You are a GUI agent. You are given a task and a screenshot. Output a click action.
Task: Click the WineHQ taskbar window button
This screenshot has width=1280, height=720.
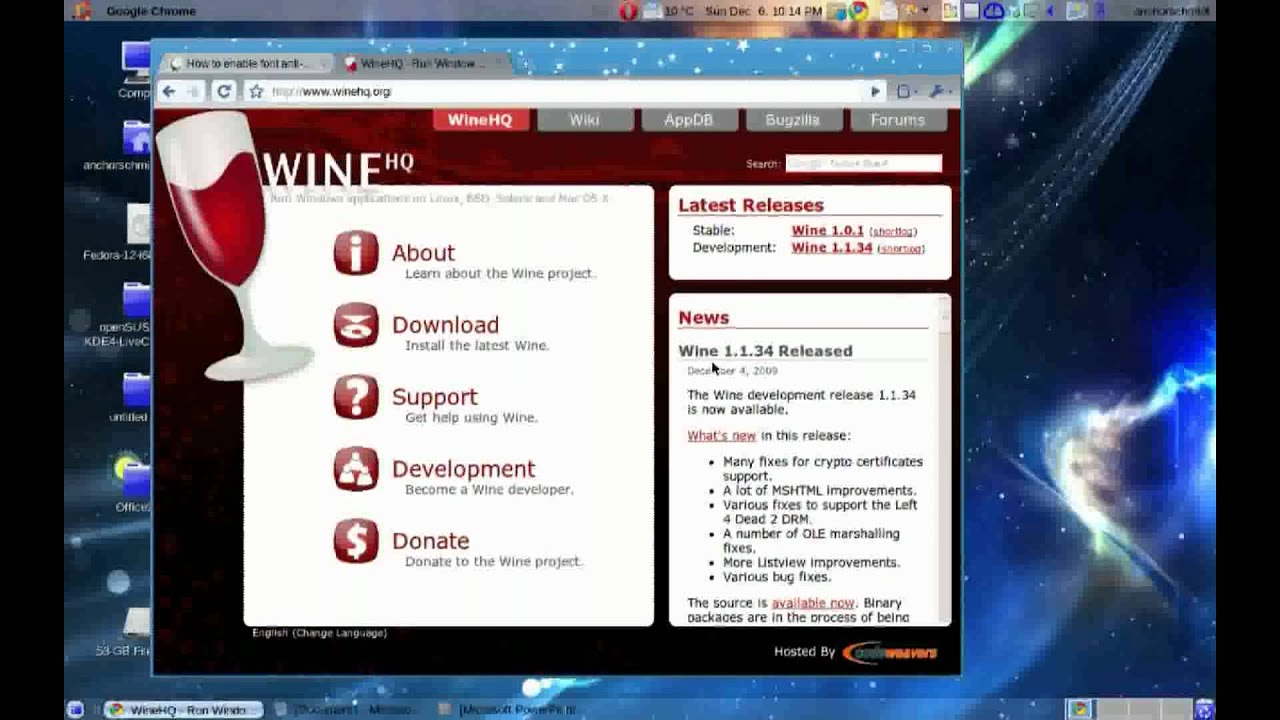(183, 710)
